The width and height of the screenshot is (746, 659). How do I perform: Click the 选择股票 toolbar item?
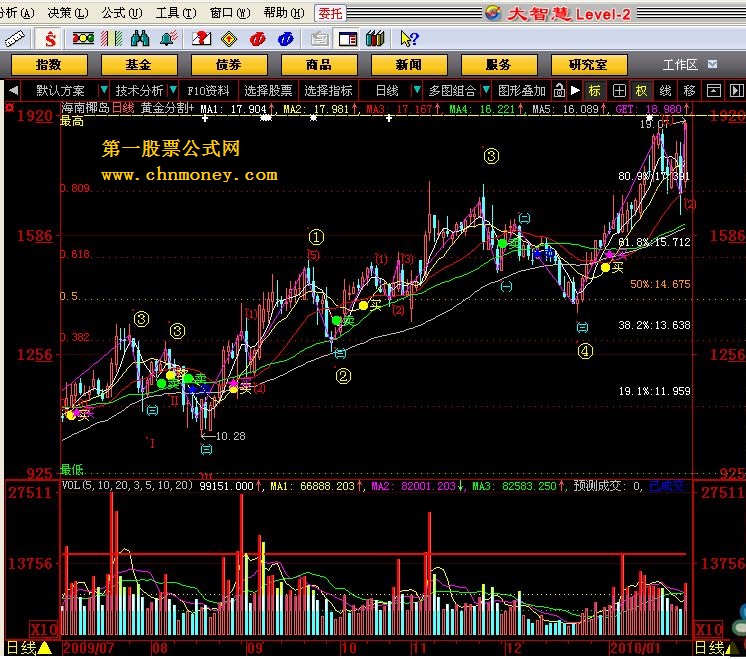coord(268,90)
